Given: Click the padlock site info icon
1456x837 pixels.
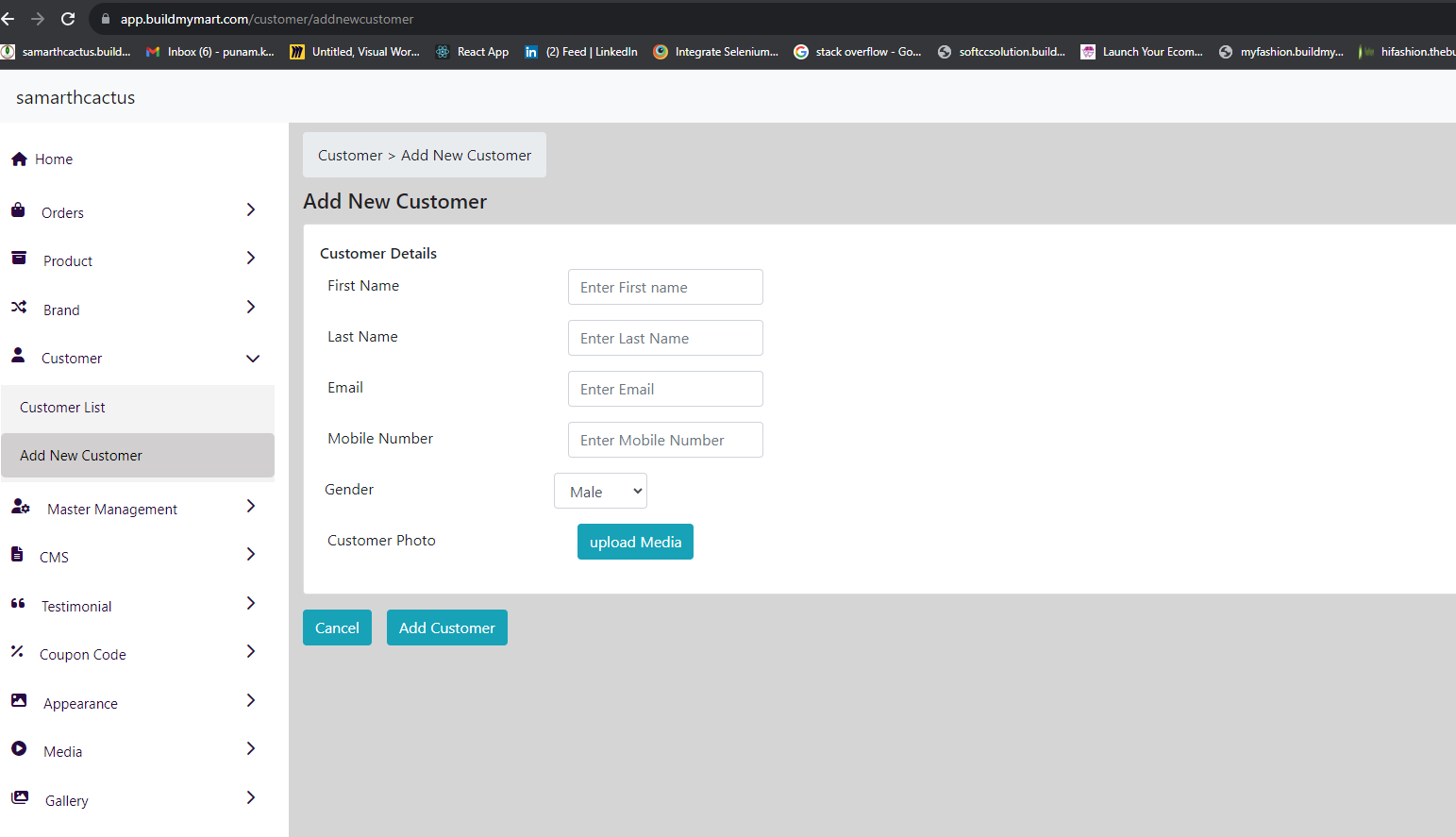Looking at the screenshot, I should tap(106, 19).
